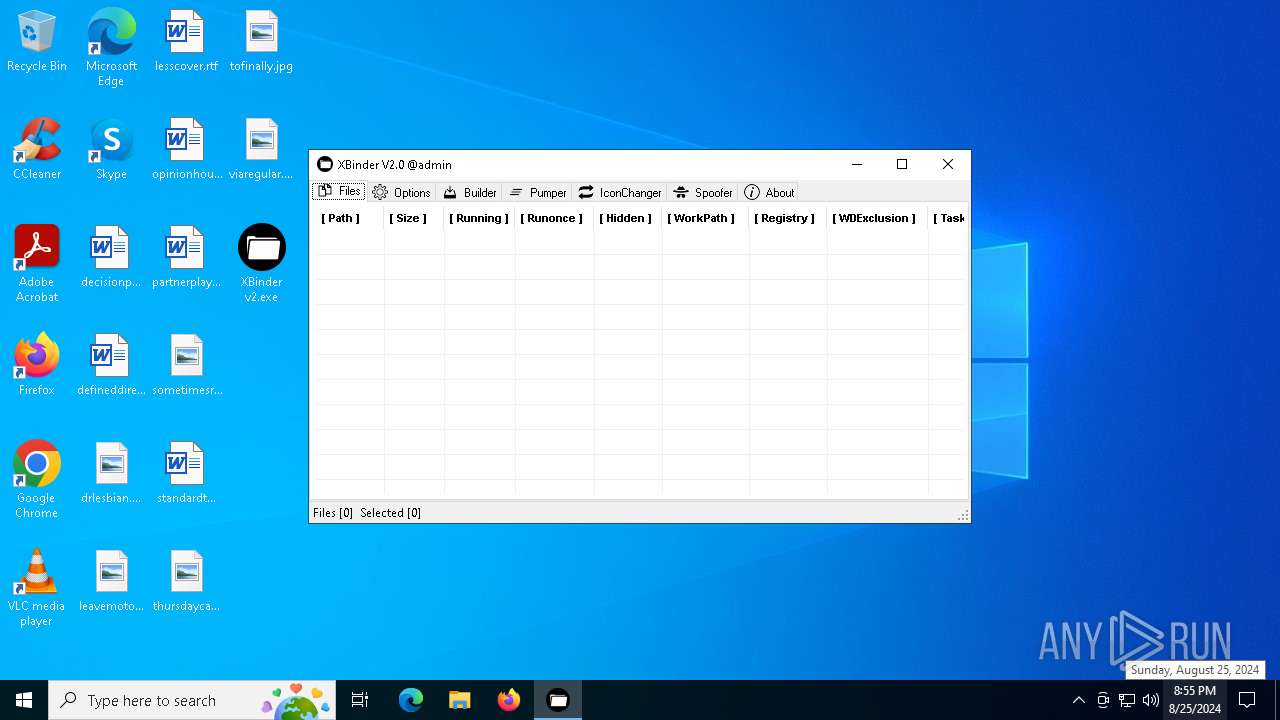Click the [ Running ] column header

pyautogui.click(x=479, y=218)
